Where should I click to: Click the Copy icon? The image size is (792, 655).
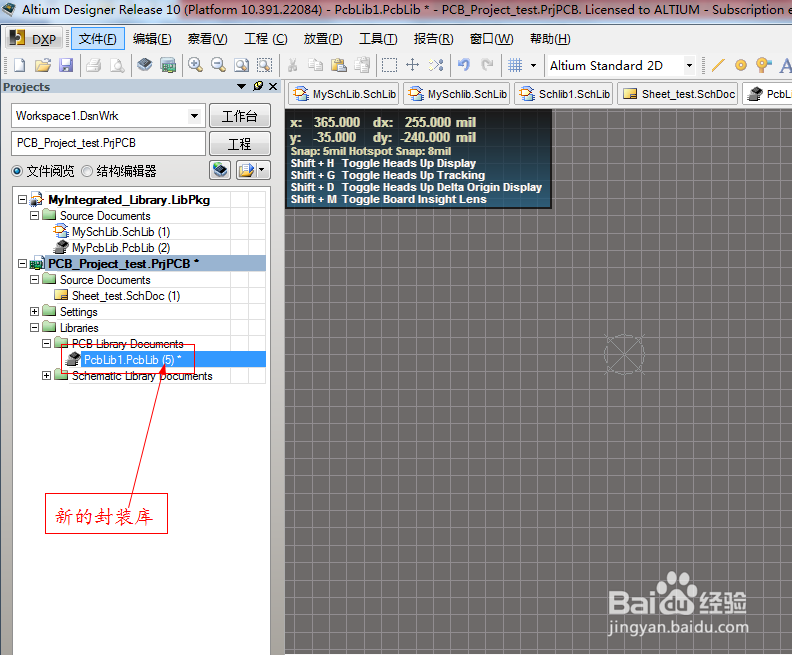point(315,65)
